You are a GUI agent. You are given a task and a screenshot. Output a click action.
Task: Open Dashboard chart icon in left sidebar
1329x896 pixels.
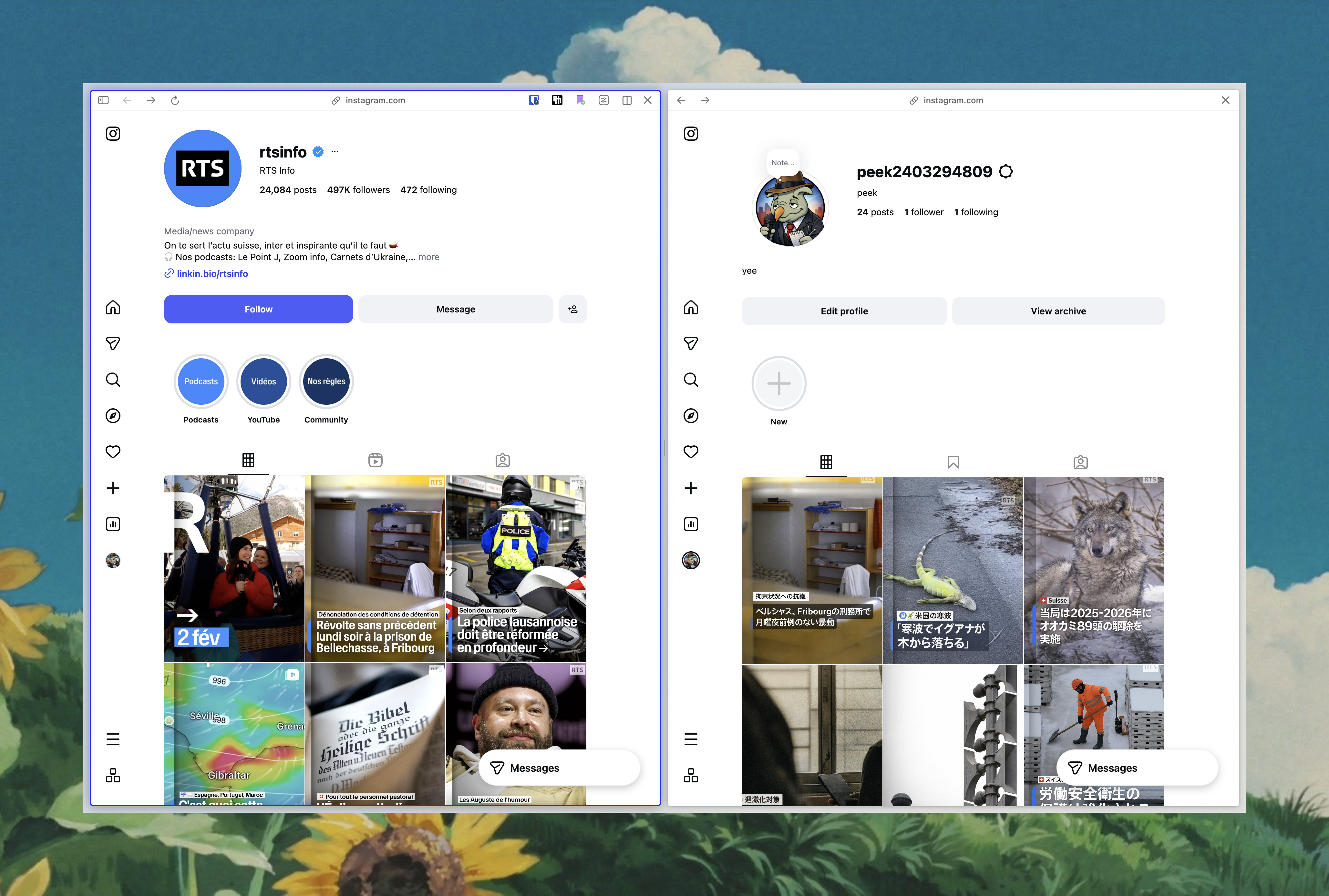113,524
